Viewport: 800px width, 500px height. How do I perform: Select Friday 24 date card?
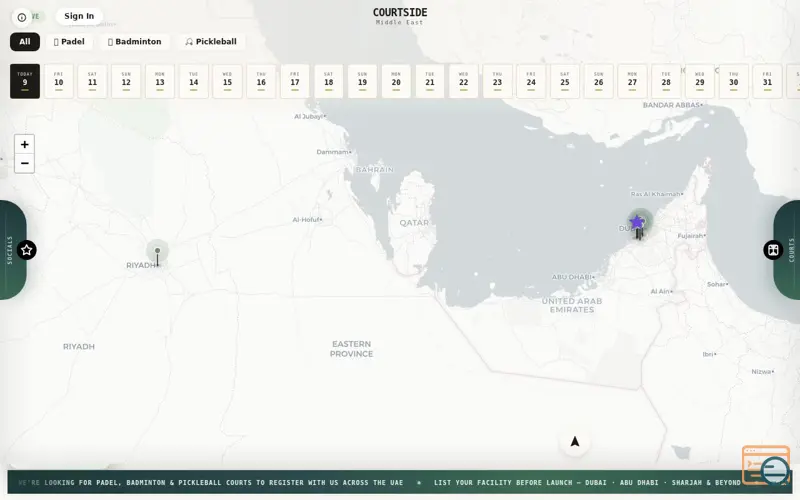531,81
